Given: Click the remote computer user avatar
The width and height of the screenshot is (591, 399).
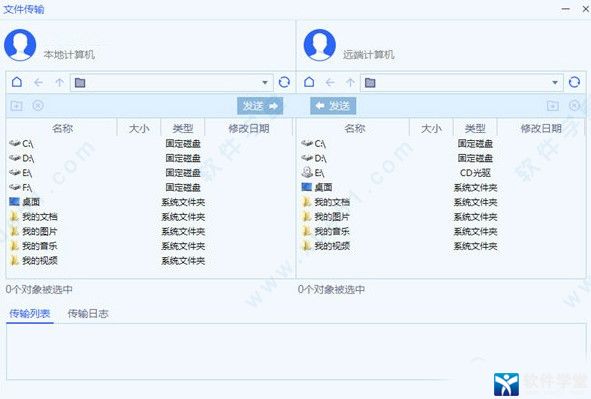Looking at the screenshot, I should 320,45.
